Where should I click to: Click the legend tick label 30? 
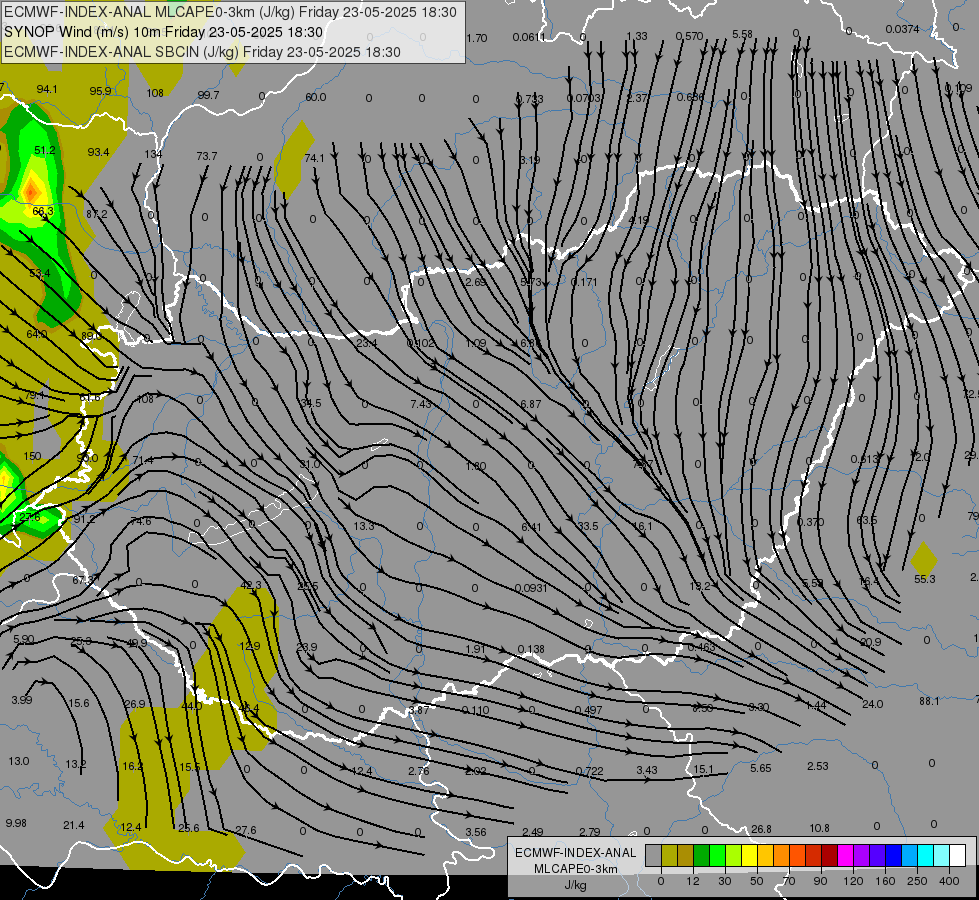[725, 881]
